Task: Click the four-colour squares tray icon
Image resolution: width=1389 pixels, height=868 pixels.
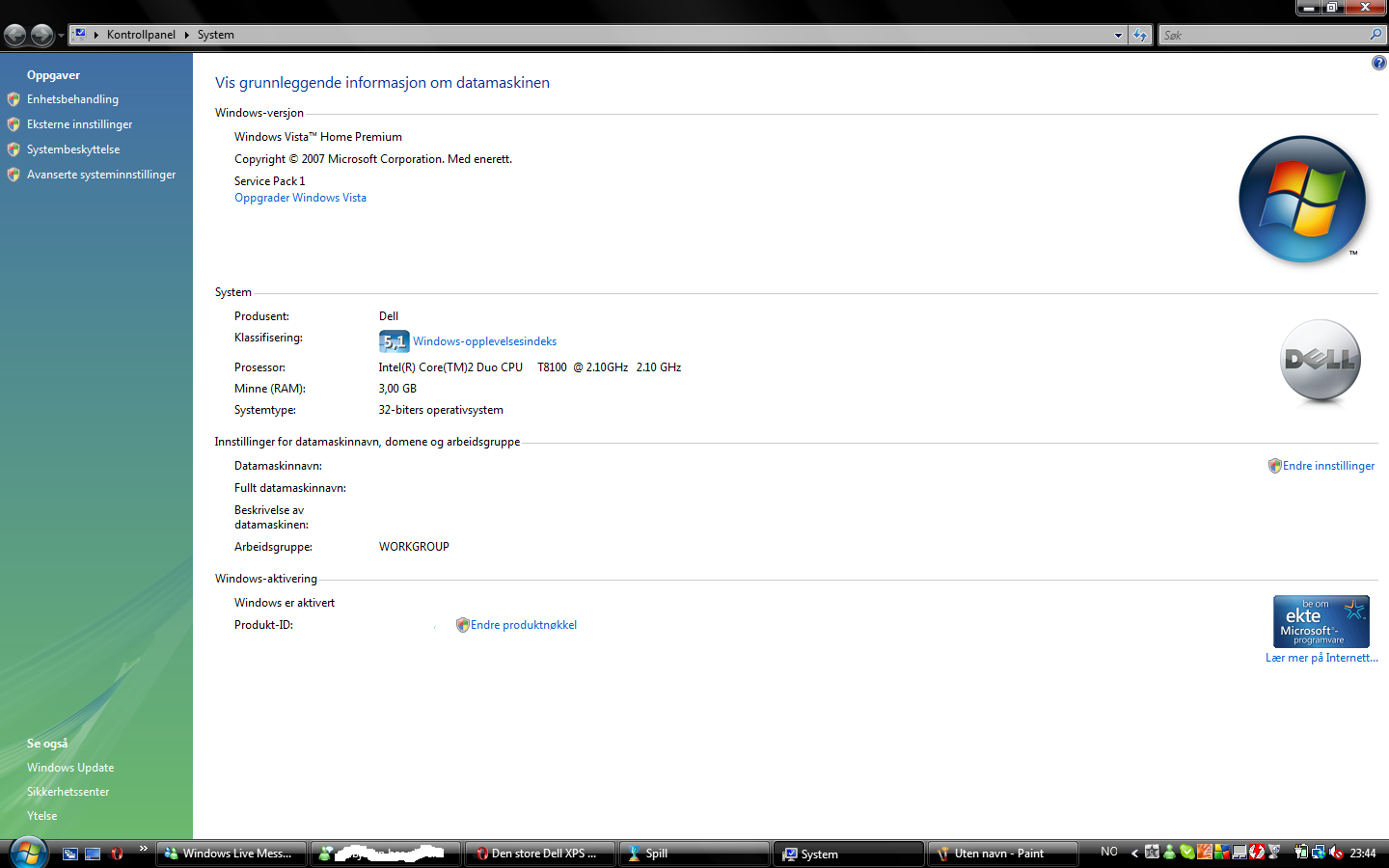Action: coord(1222,852)
